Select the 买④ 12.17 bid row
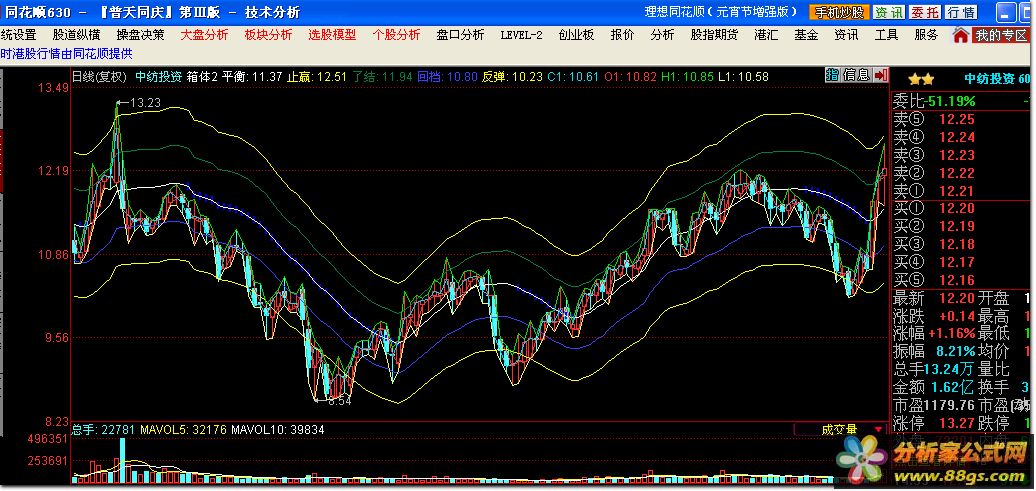 tap(962, 262)
